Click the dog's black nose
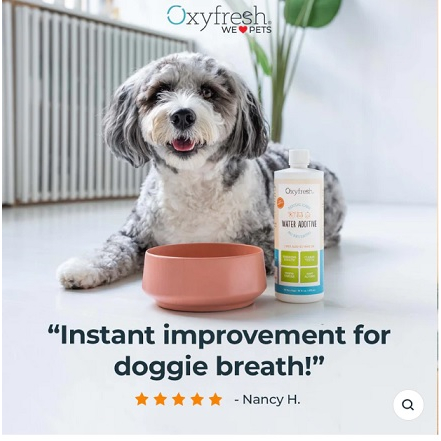This screenshot has height=441, width=441. pos(183,119)
